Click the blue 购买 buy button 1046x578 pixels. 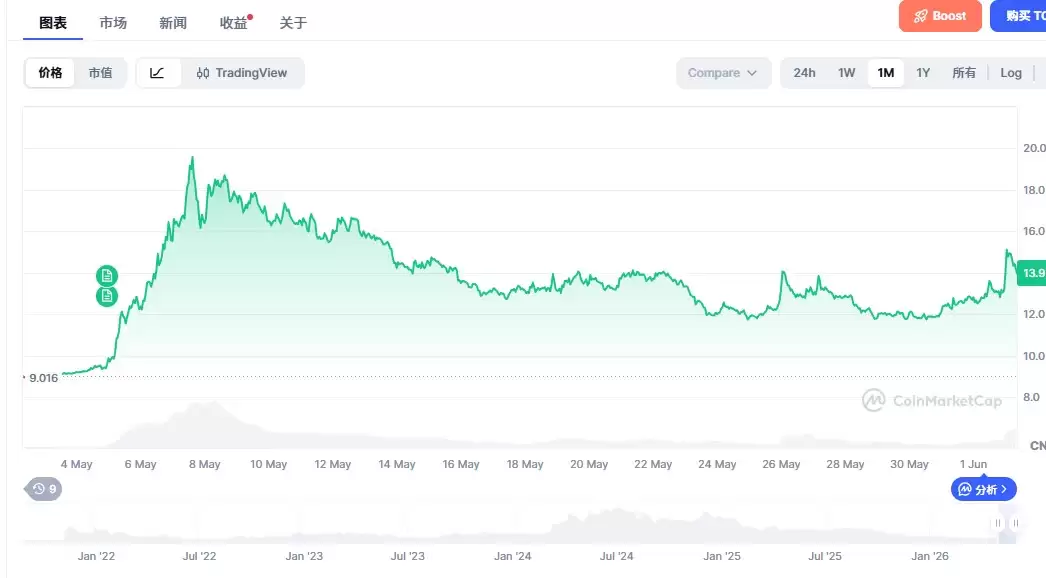1019,16
